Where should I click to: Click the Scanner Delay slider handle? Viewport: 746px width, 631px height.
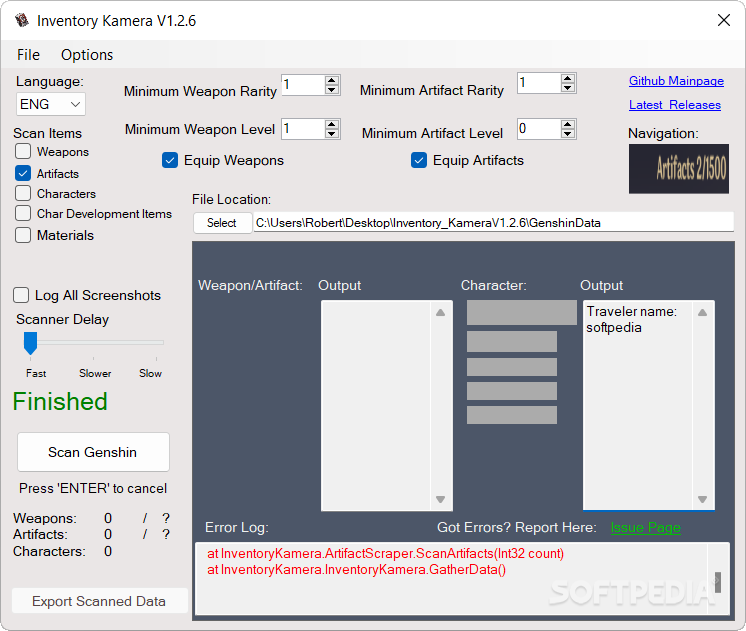[x=30, y=343]
